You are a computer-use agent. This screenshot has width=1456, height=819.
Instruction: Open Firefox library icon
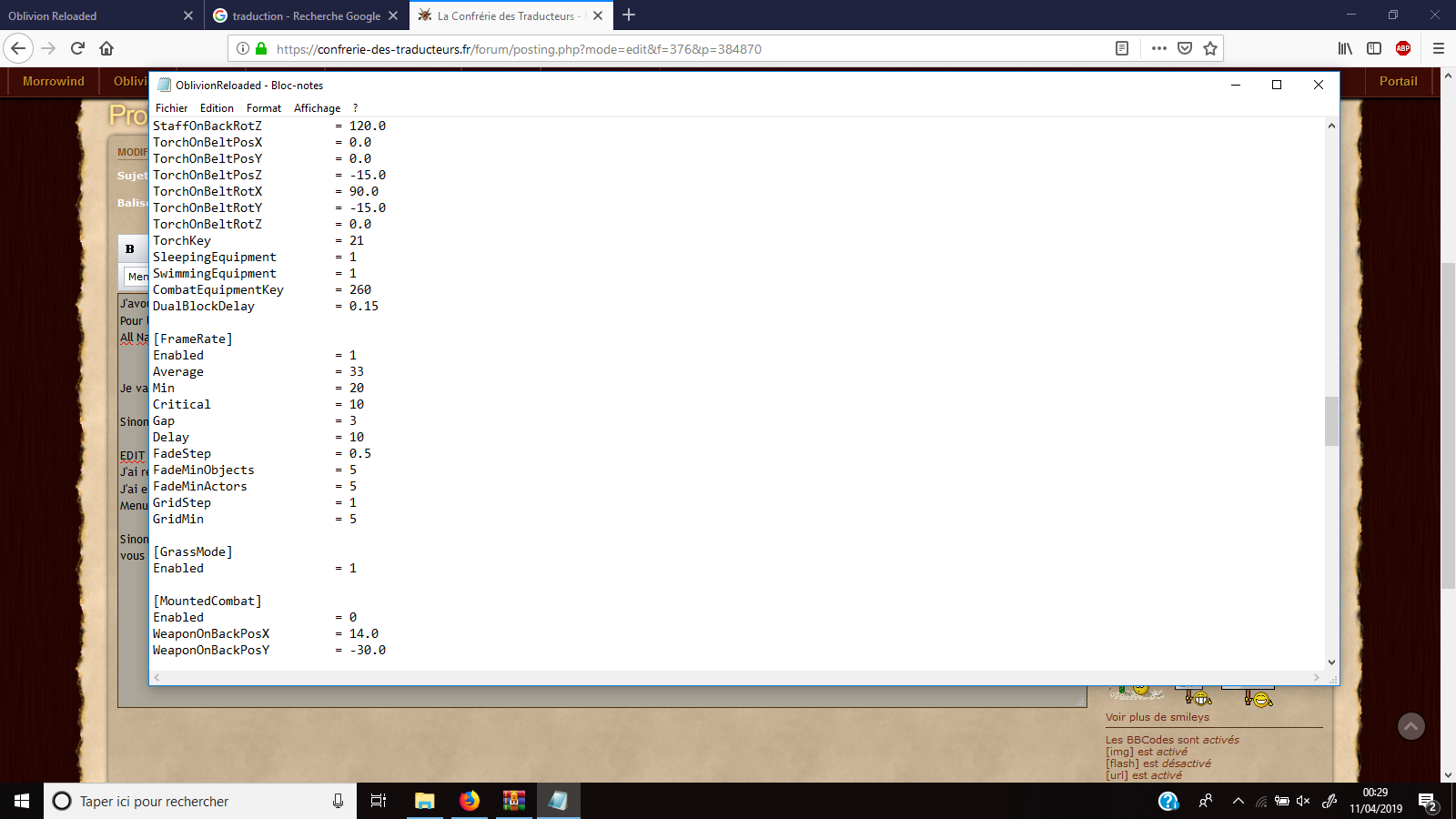1345,48
